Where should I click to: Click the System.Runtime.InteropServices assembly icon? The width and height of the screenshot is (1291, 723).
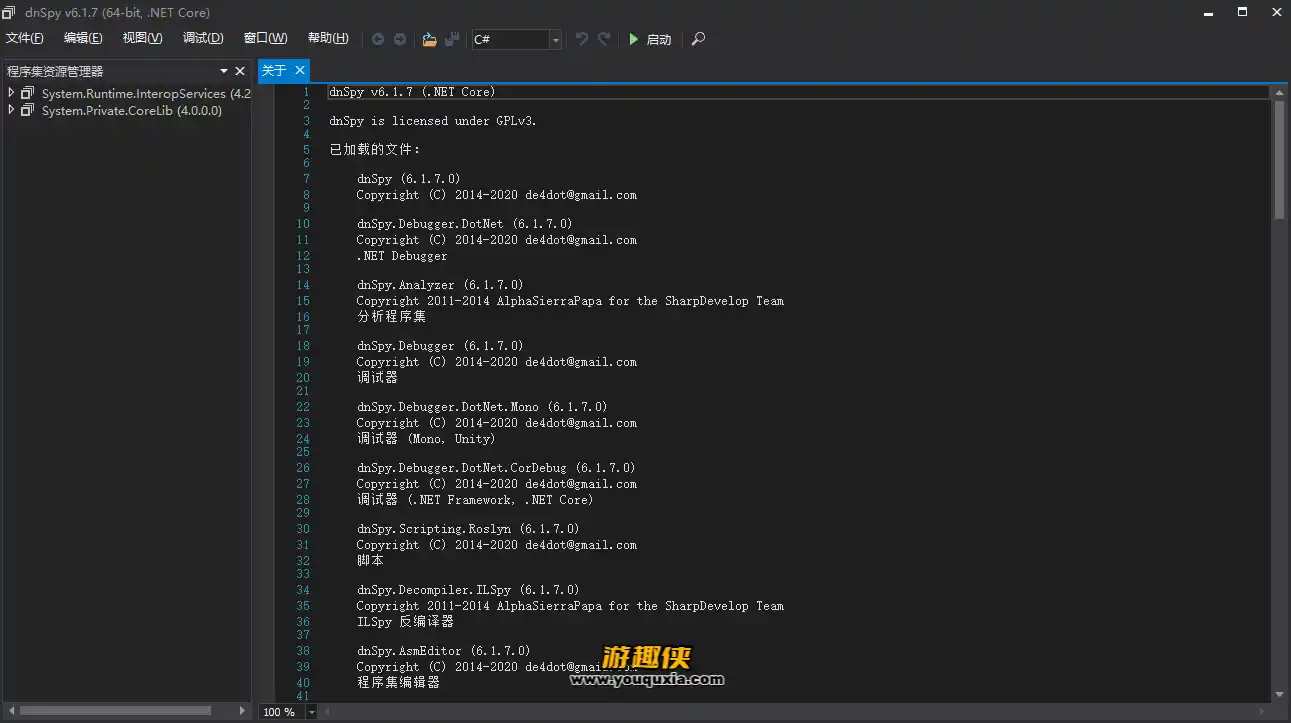click(28, 93)
